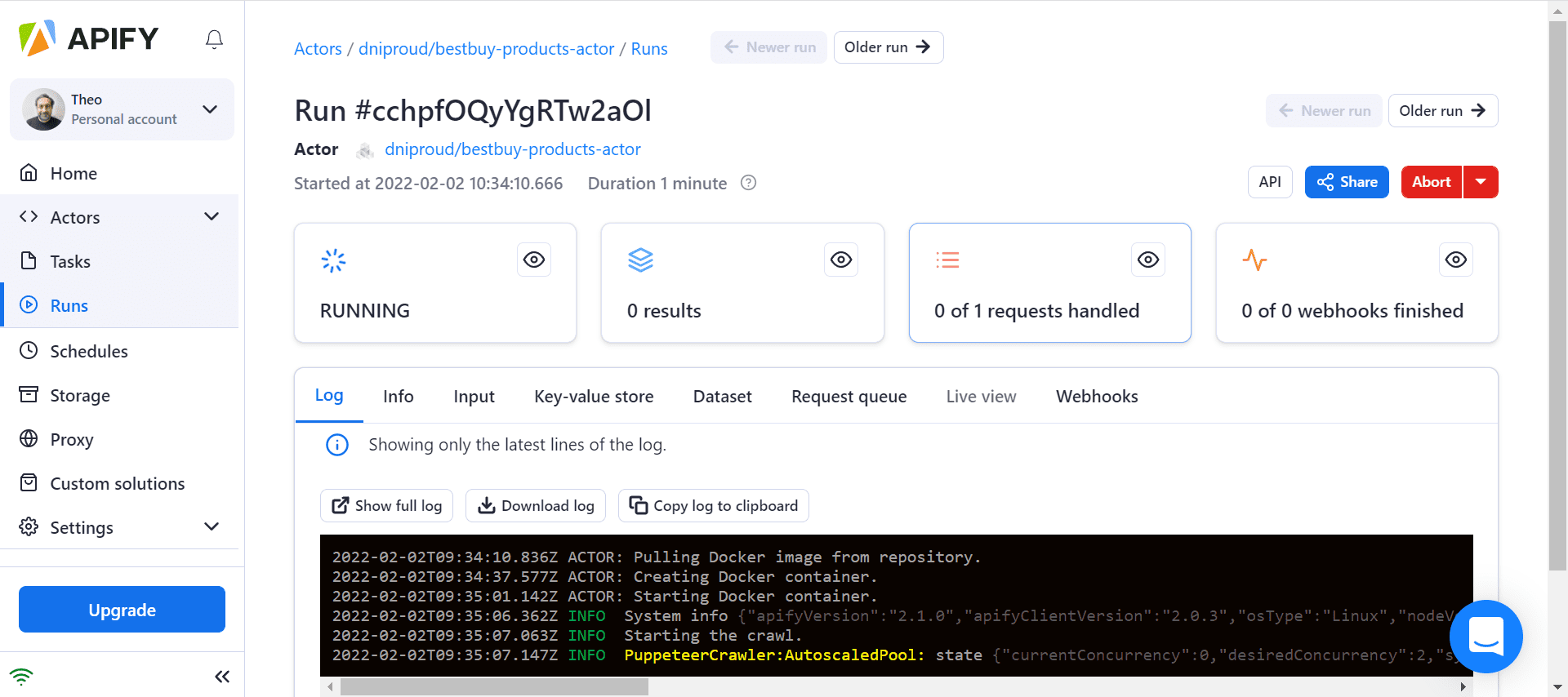The image size is (1568, 697).
Task: Expand the Theo account switcher
Action: (210, 109)
